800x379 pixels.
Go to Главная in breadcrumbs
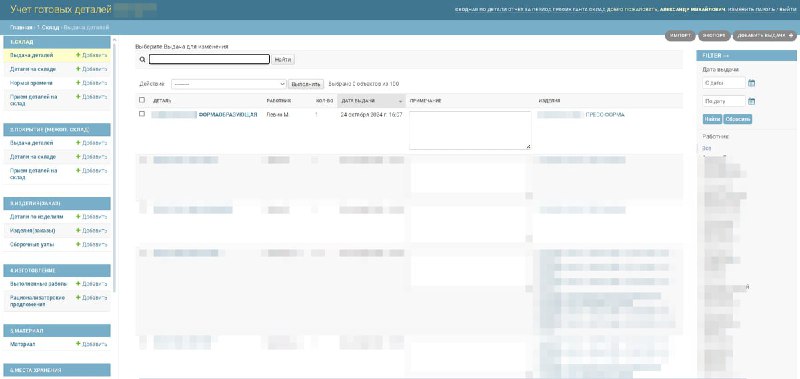21,27
